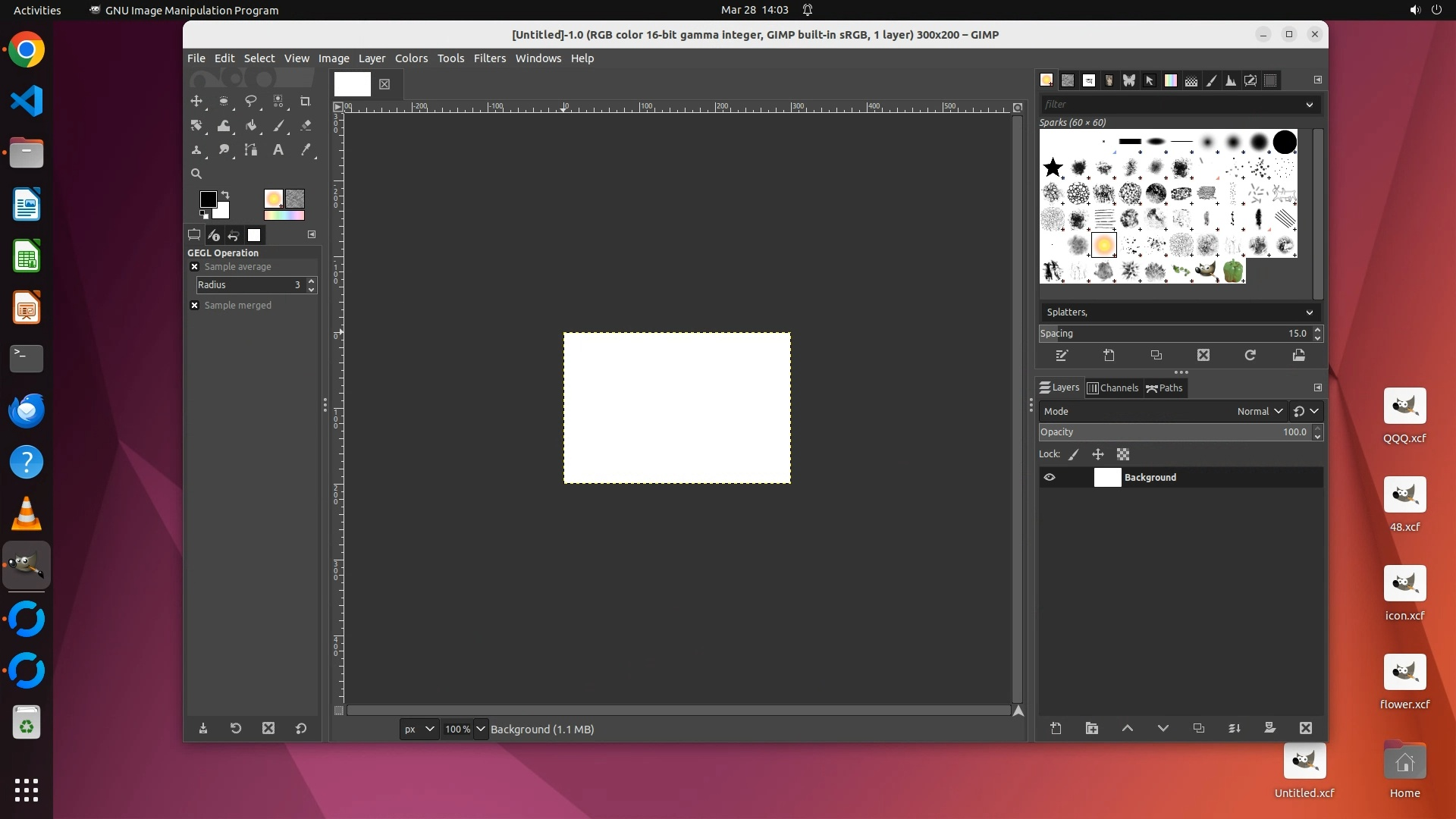
Task: Select the Bucket Fill tool
Action: coord(251,125)
